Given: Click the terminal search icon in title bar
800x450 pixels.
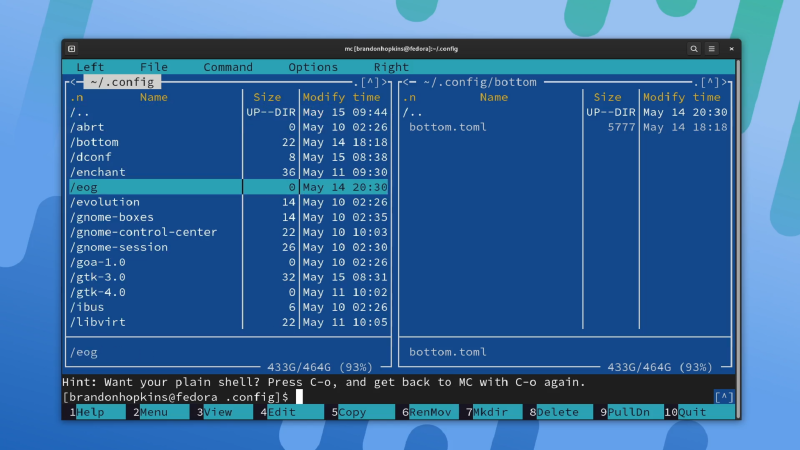Looking at the screenshot, I should click(x=694, y=49).
